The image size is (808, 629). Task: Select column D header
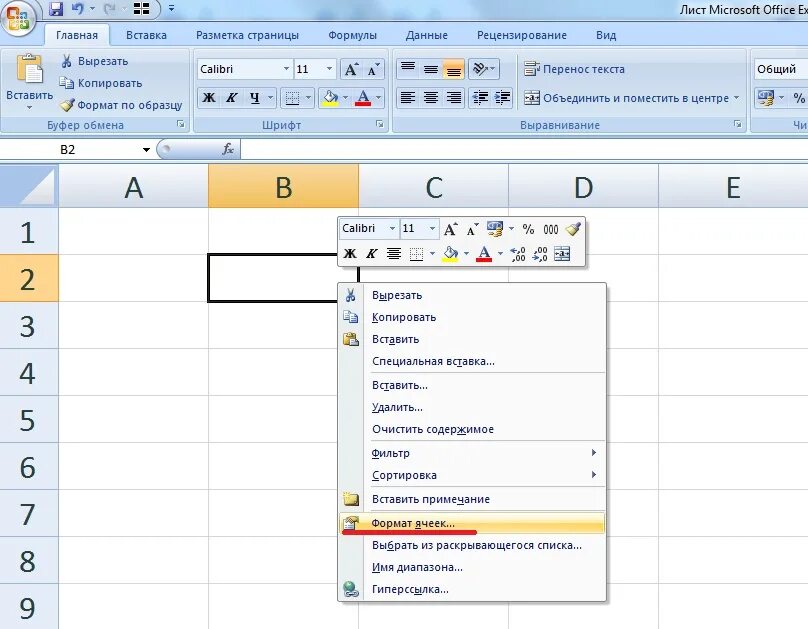pos(583,186)
